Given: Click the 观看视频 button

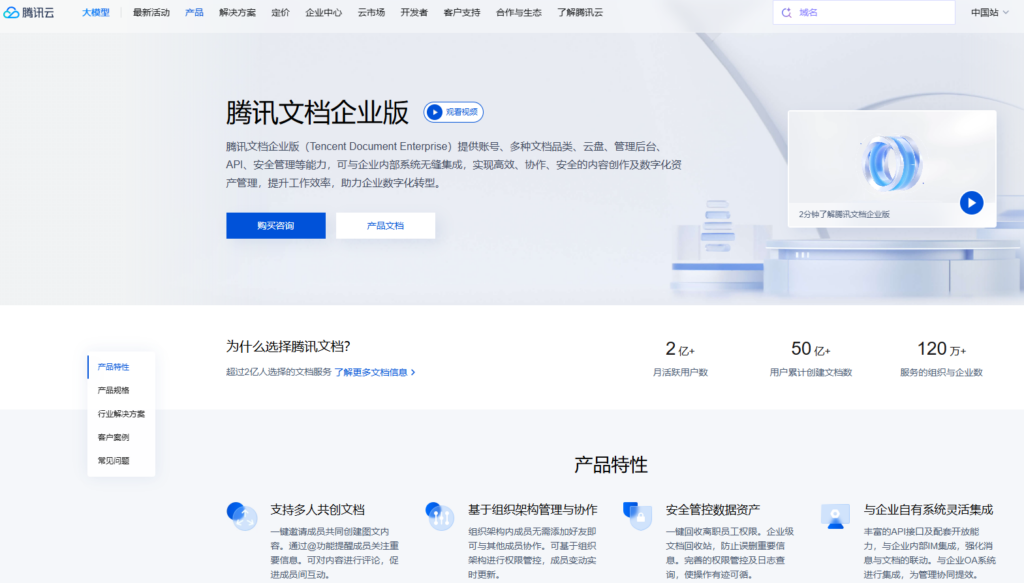Looking at the screenshot, I should [x=453, y=112].
